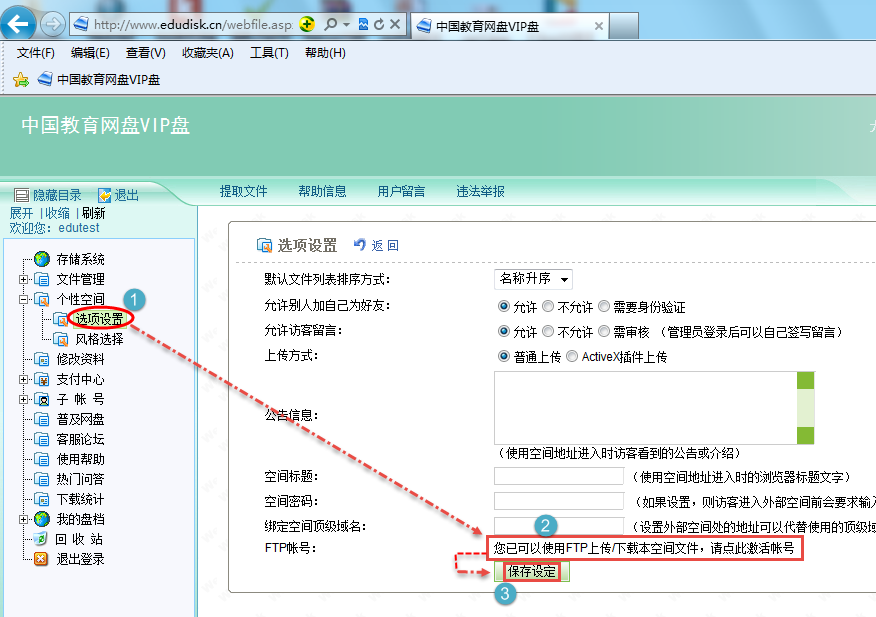Click the 客服论坛 icon in tree
Screen dimensions: 876x617
point(42,439)
